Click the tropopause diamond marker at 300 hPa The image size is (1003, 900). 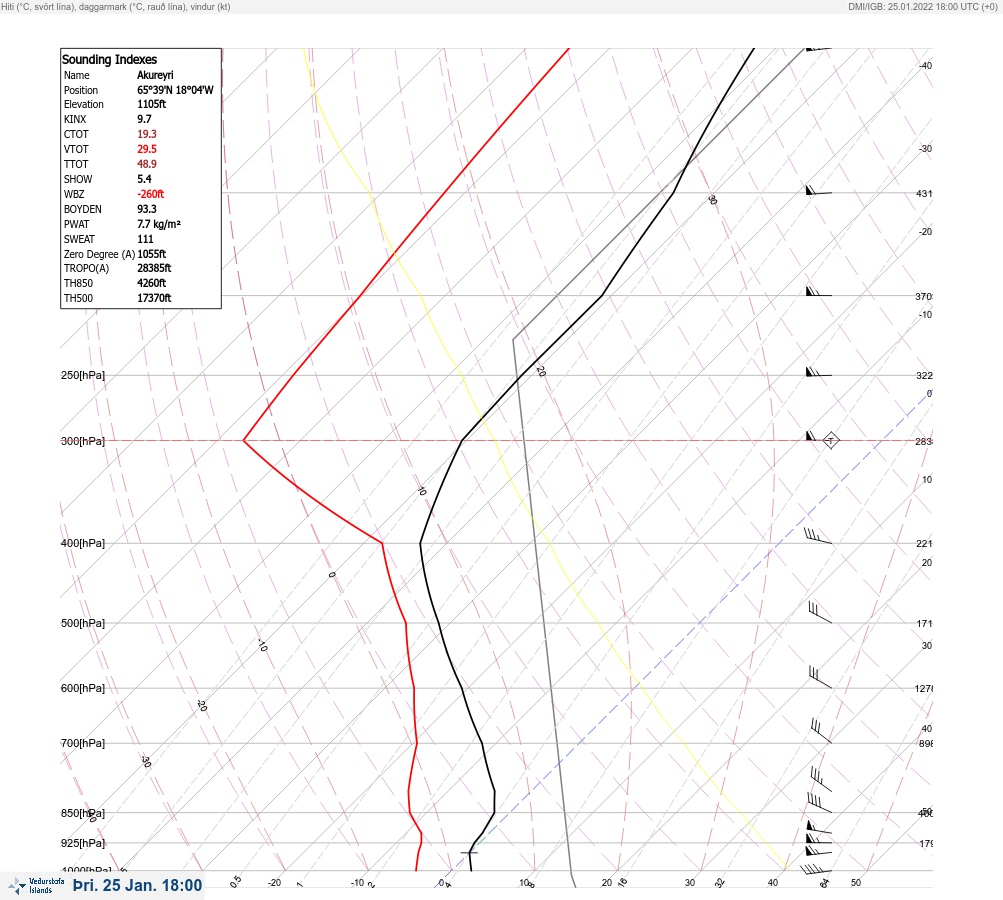pyautogui.click(x=830, y=440)
